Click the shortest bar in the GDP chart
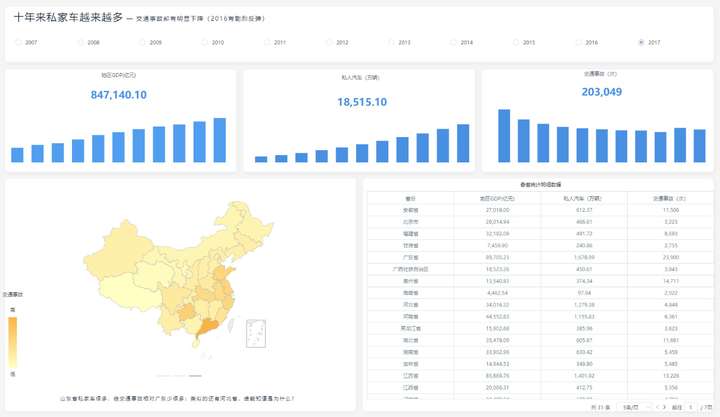Screen dimensions: 720x417 (17, 155)
